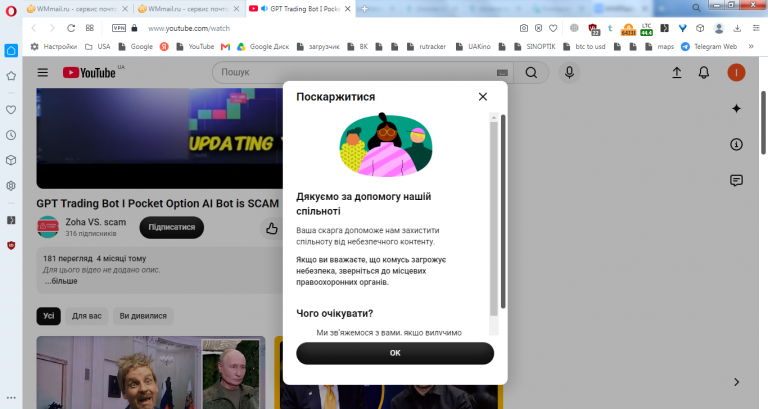Open a new tab with plus
The width and height of the screenshot is (768, 409).
coord(364,9)
